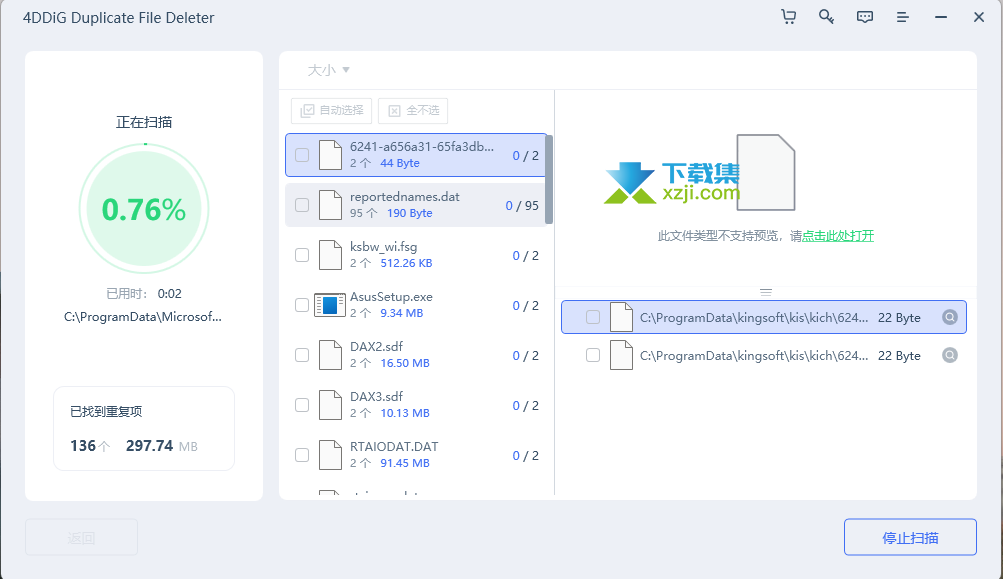
Task: Click magnifier icon on first kingsoft path row
Action: [x=950, y=317]
